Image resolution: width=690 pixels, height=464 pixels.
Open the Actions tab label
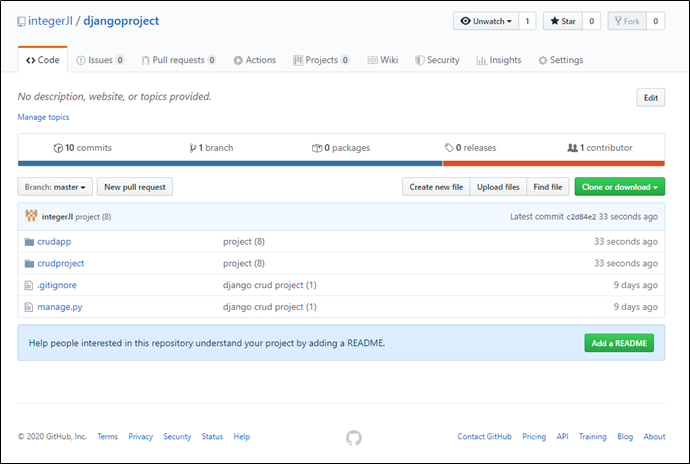(x=261, y=60)
